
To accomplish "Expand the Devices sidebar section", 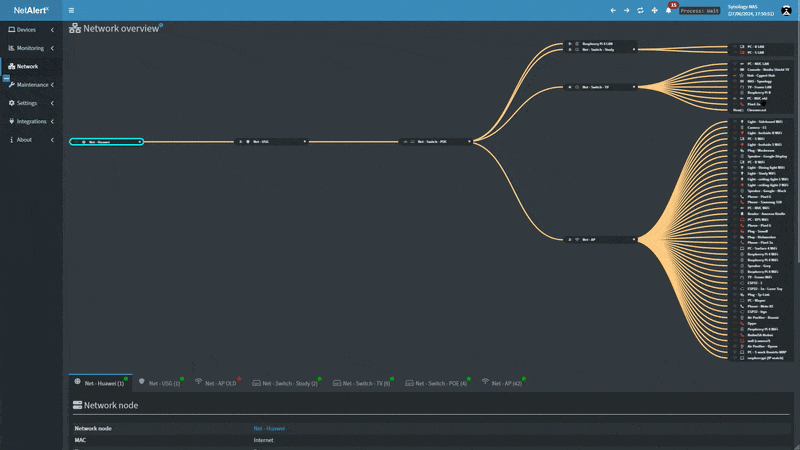I will pyautogui.click(x=30, y=30).
